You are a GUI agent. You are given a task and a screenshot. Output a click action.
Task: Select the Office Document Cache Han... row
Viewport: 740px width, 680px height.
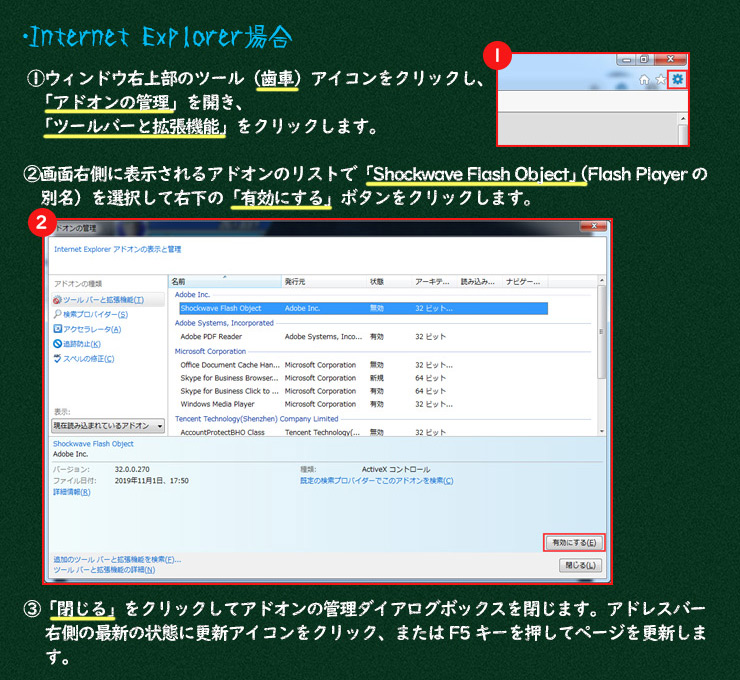pyautogui.click(x=363, y=365)
